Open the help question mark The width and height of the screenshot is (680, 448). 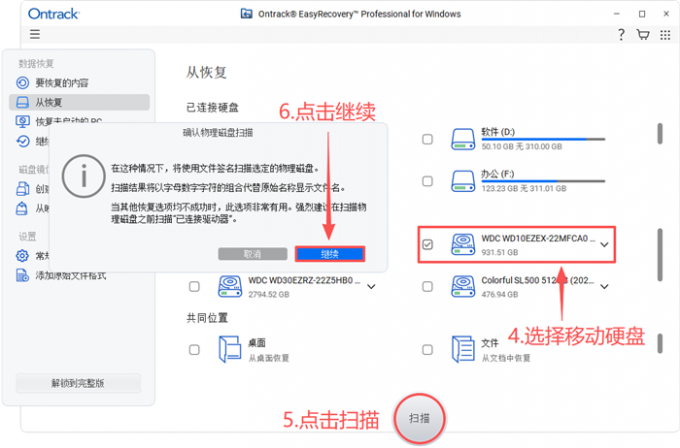[x=621, y=34]
